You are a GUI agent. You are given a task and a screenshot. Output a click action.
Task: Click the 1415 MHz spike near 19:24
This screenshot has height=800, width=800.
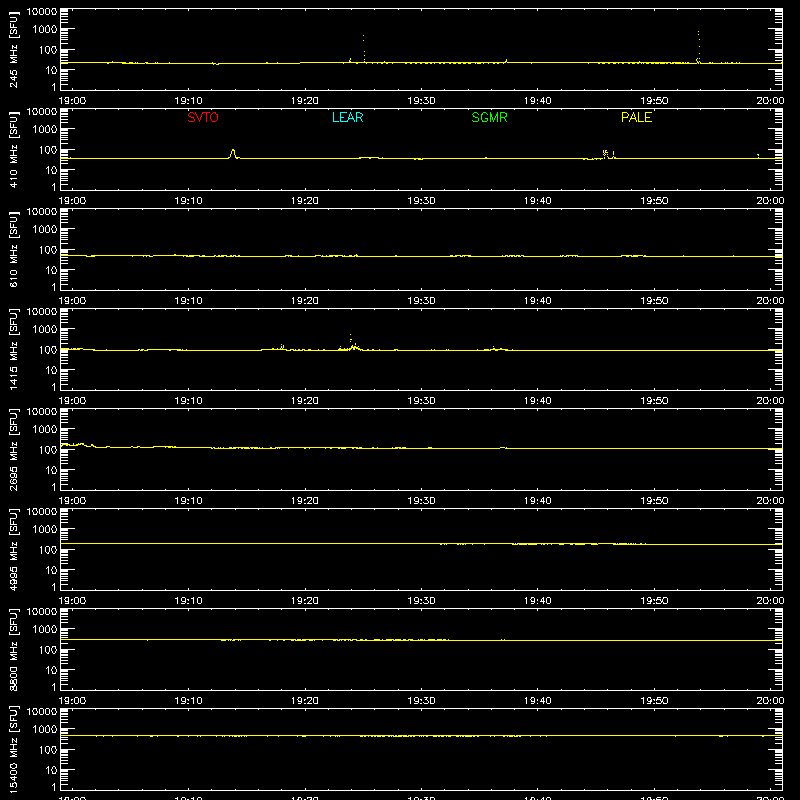click(x=351, y=342)
